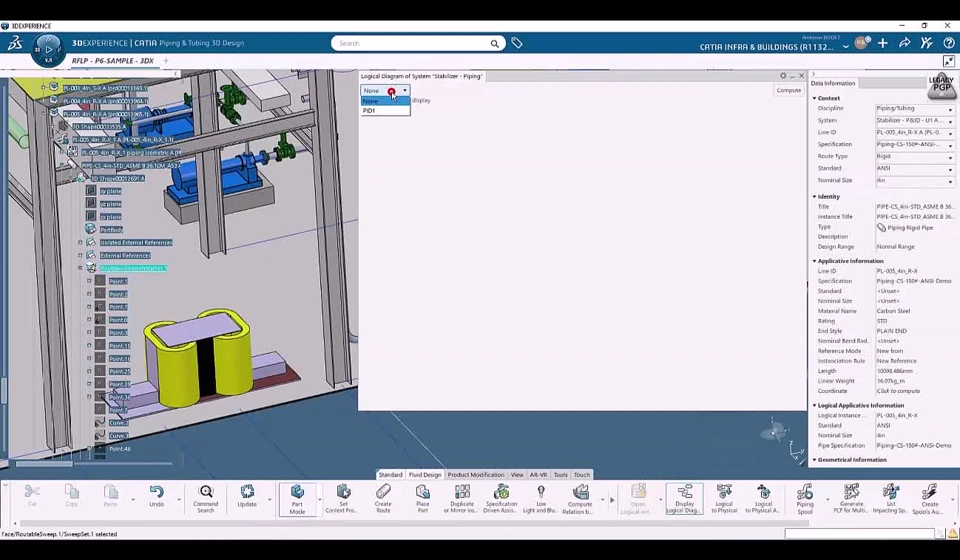Open Command Search tool

(x=206, y=497)
